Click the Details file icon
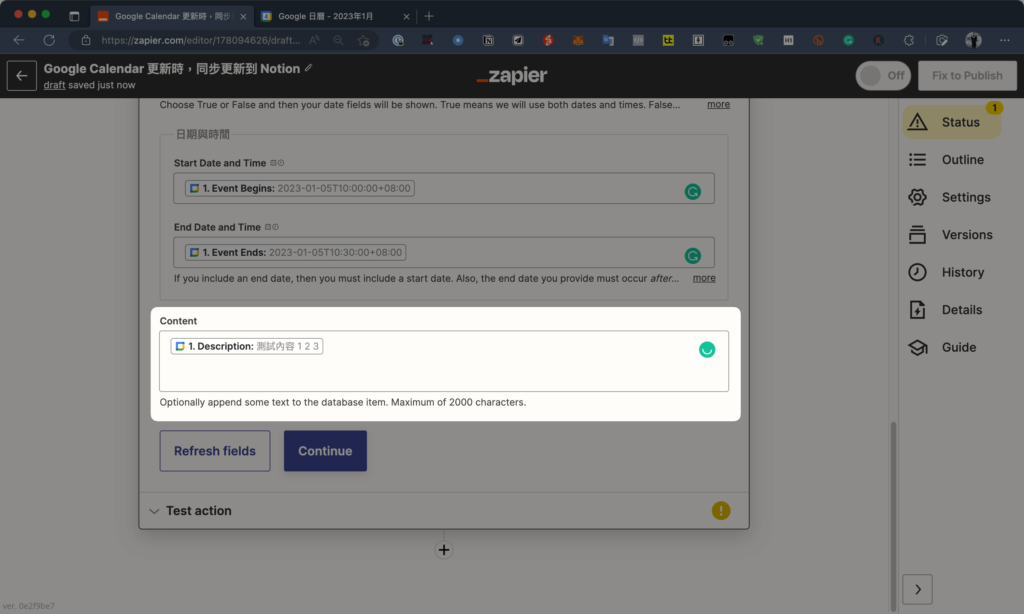This screenshot has width=1024, height=614. [918, 310]
